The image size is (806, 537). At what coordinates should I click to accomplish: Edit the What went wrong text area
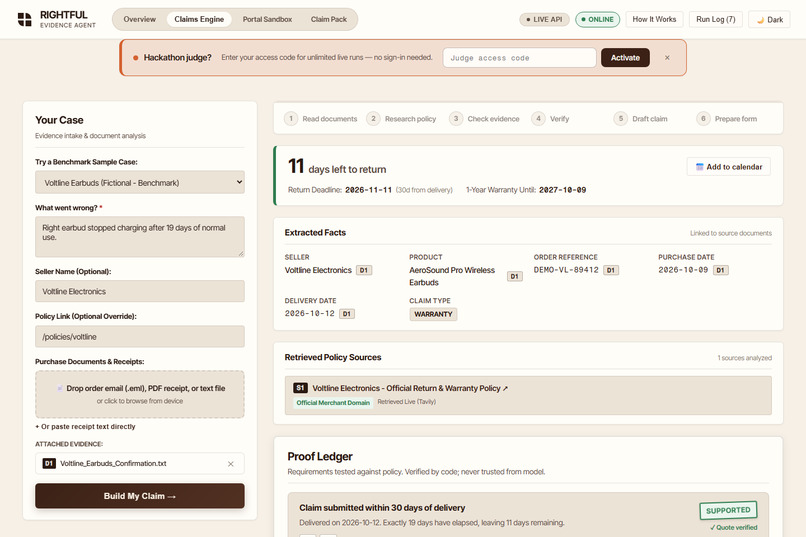pyautogui.click(x=140, y=236)
